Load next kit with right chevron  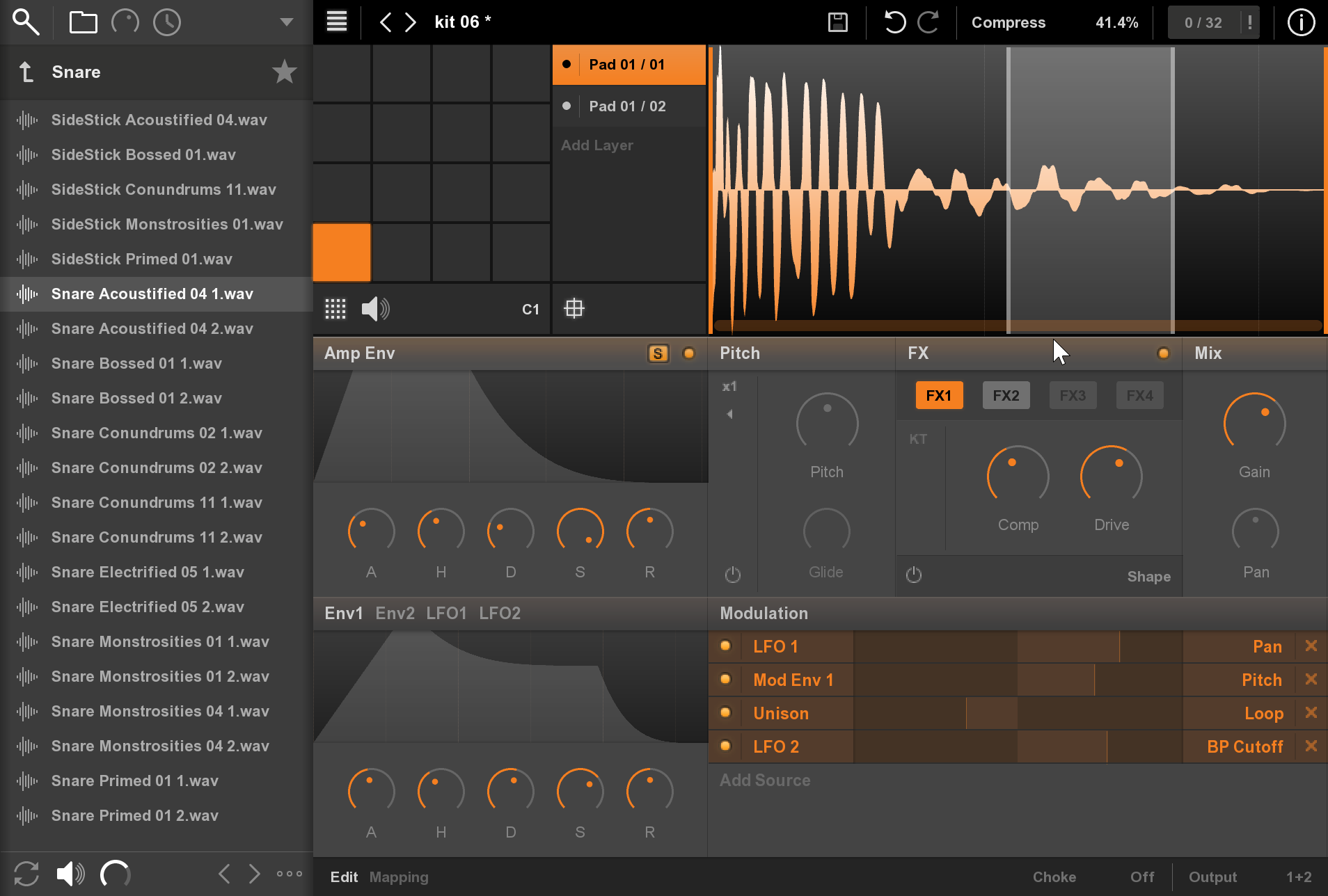[411, 22]
